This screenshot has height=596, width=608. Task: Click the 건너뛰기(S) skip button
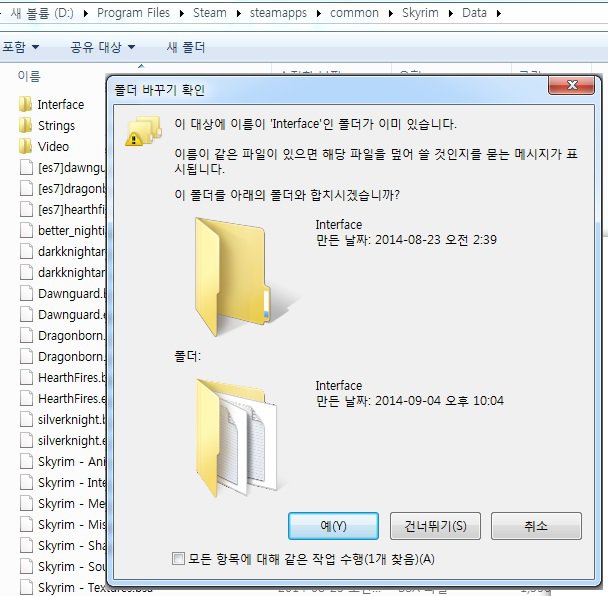[x=435, y=526]
